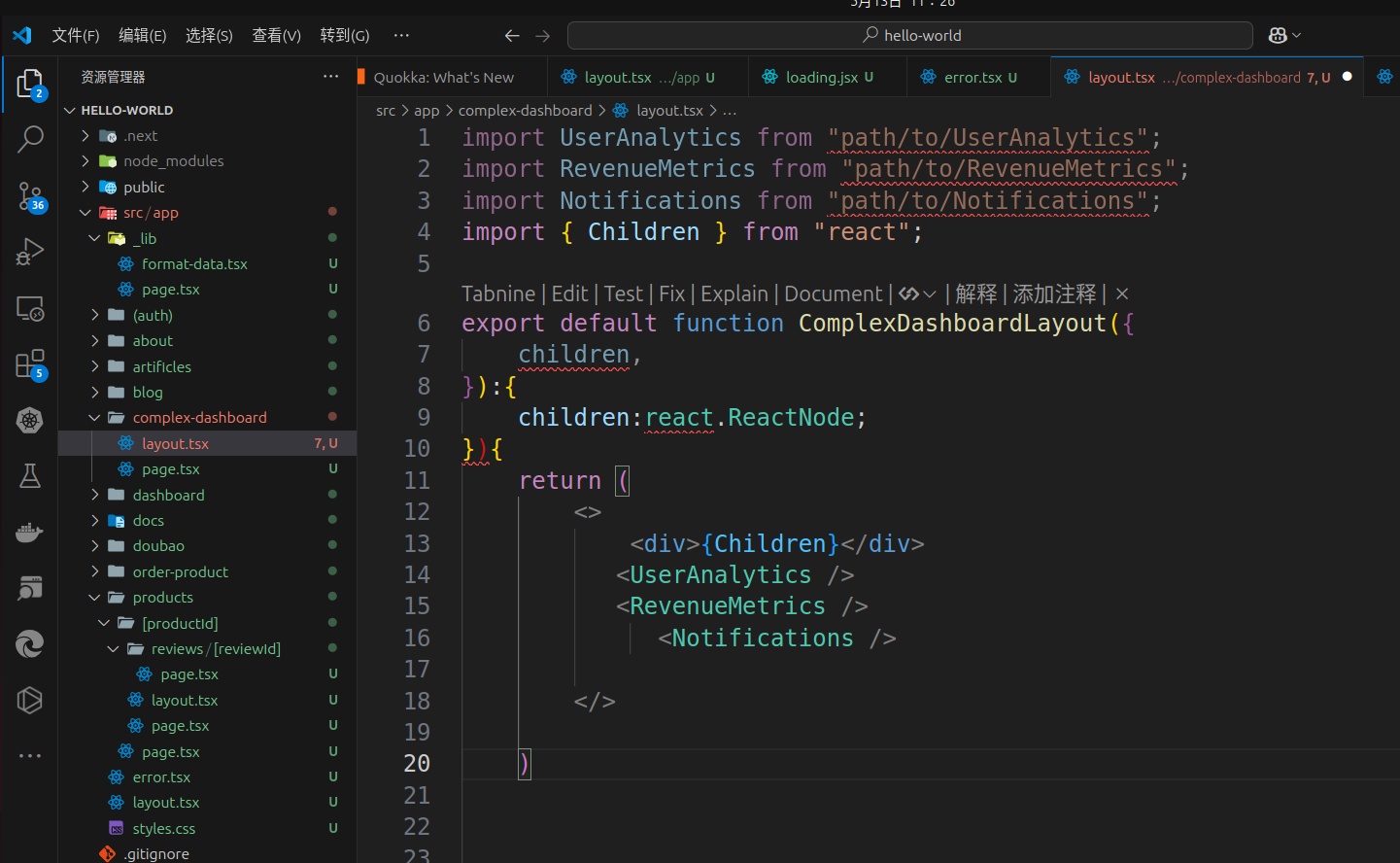Open the 文件(F) menu

pos(75,36)
